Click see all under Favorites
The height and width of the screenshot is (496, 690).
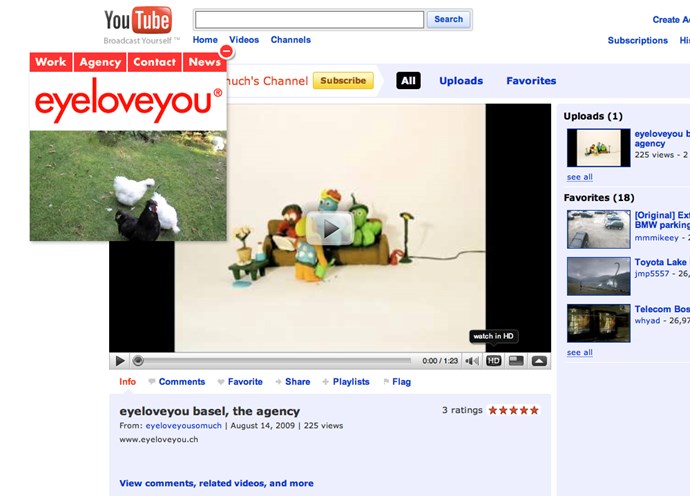580,352
